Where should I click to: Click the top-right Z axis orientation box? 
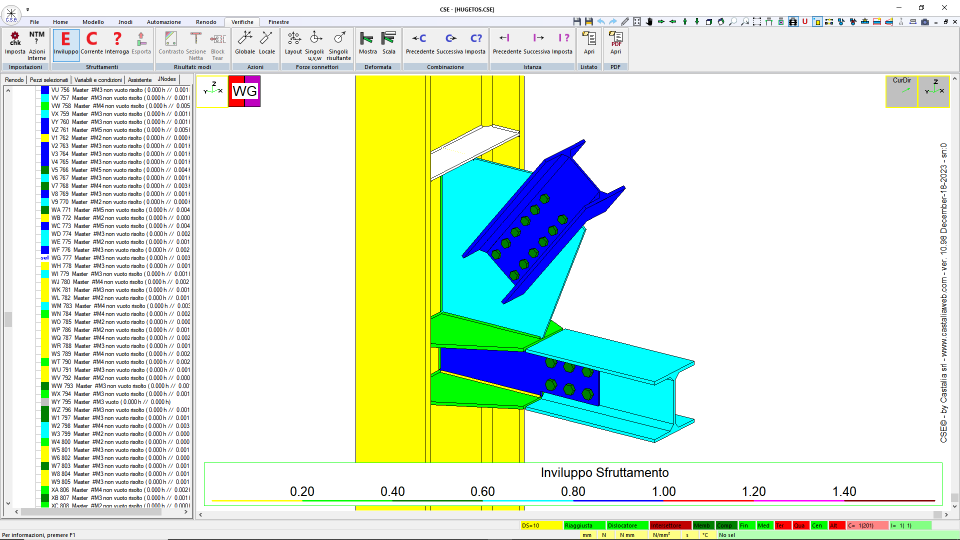click(934, 91)
